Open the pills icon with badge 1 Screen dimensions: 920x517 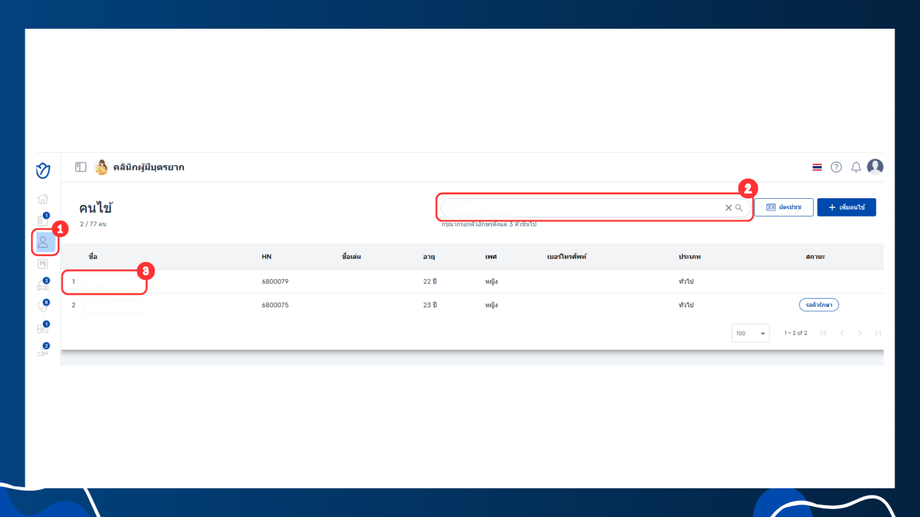[x=43, y=328]
